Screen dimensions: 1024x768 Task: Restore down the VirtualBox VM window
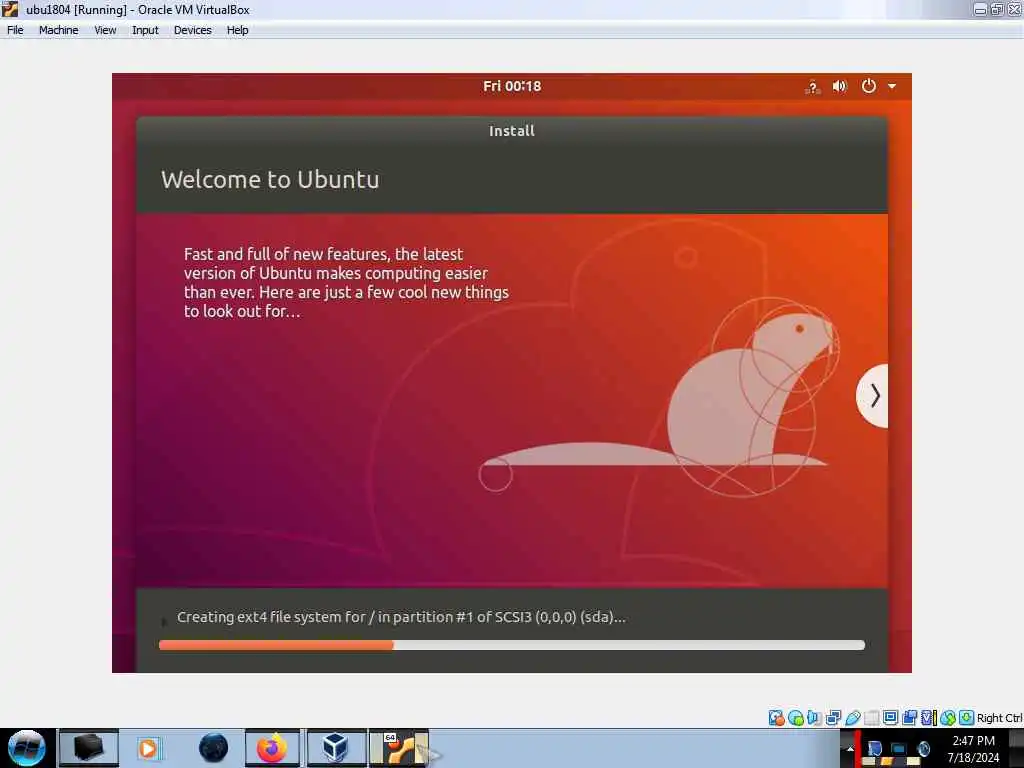997,9
